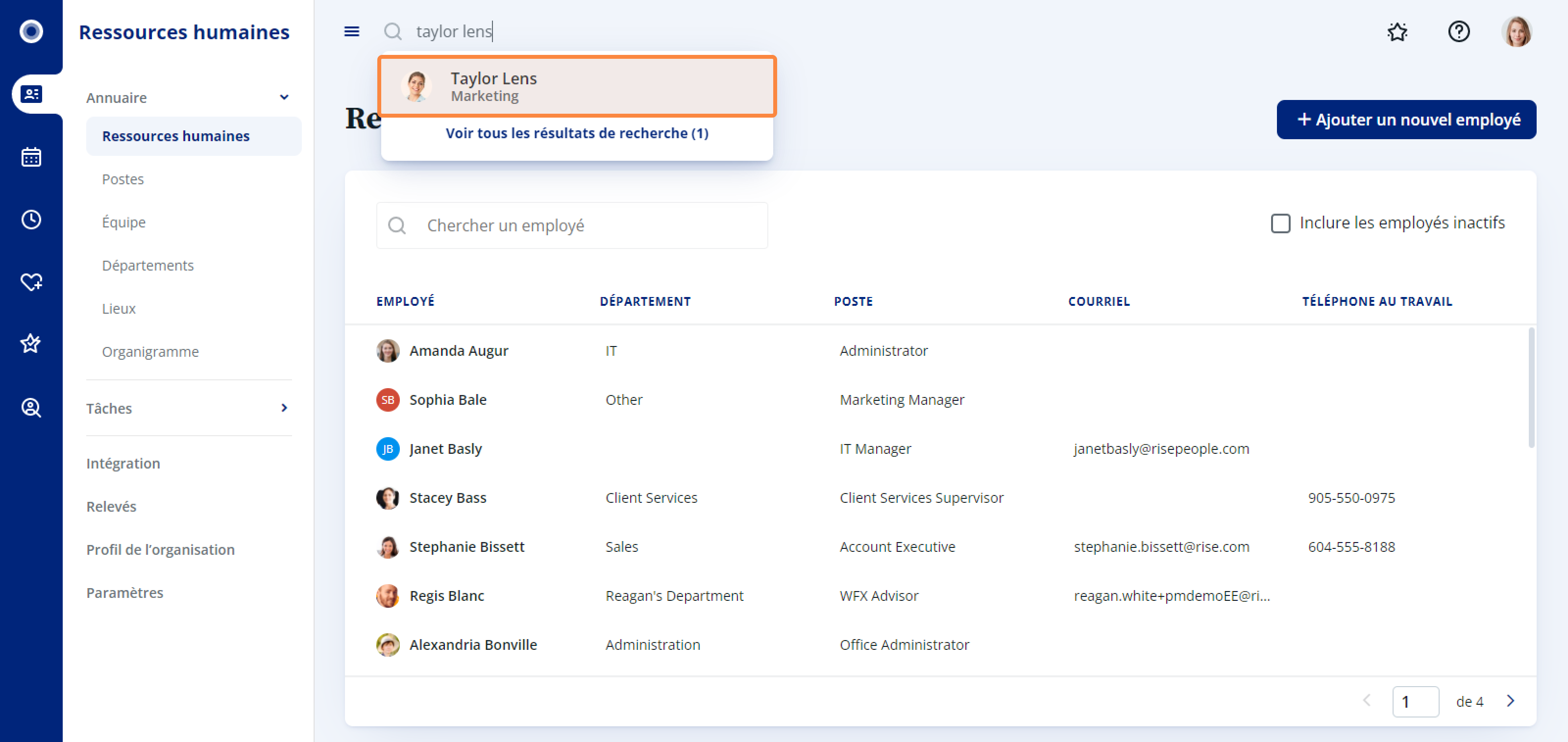
Task: Click Client Services Supervisor cell
Action: coord(922,498)
